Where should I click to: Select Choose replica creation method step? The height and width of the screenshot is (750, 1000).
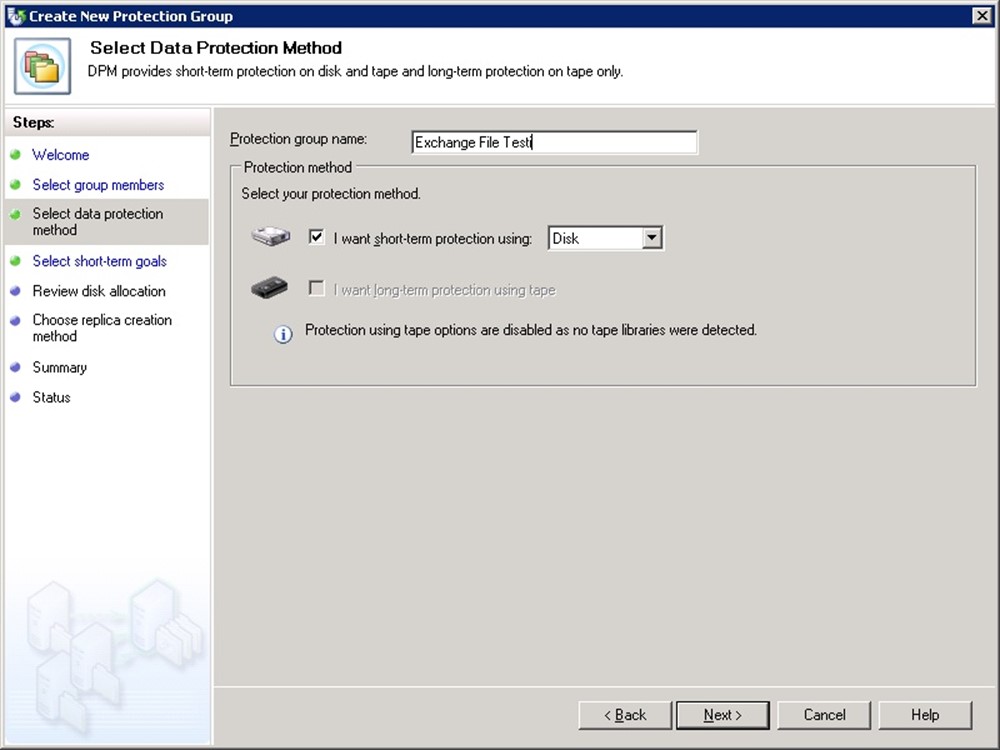[102, 328]
